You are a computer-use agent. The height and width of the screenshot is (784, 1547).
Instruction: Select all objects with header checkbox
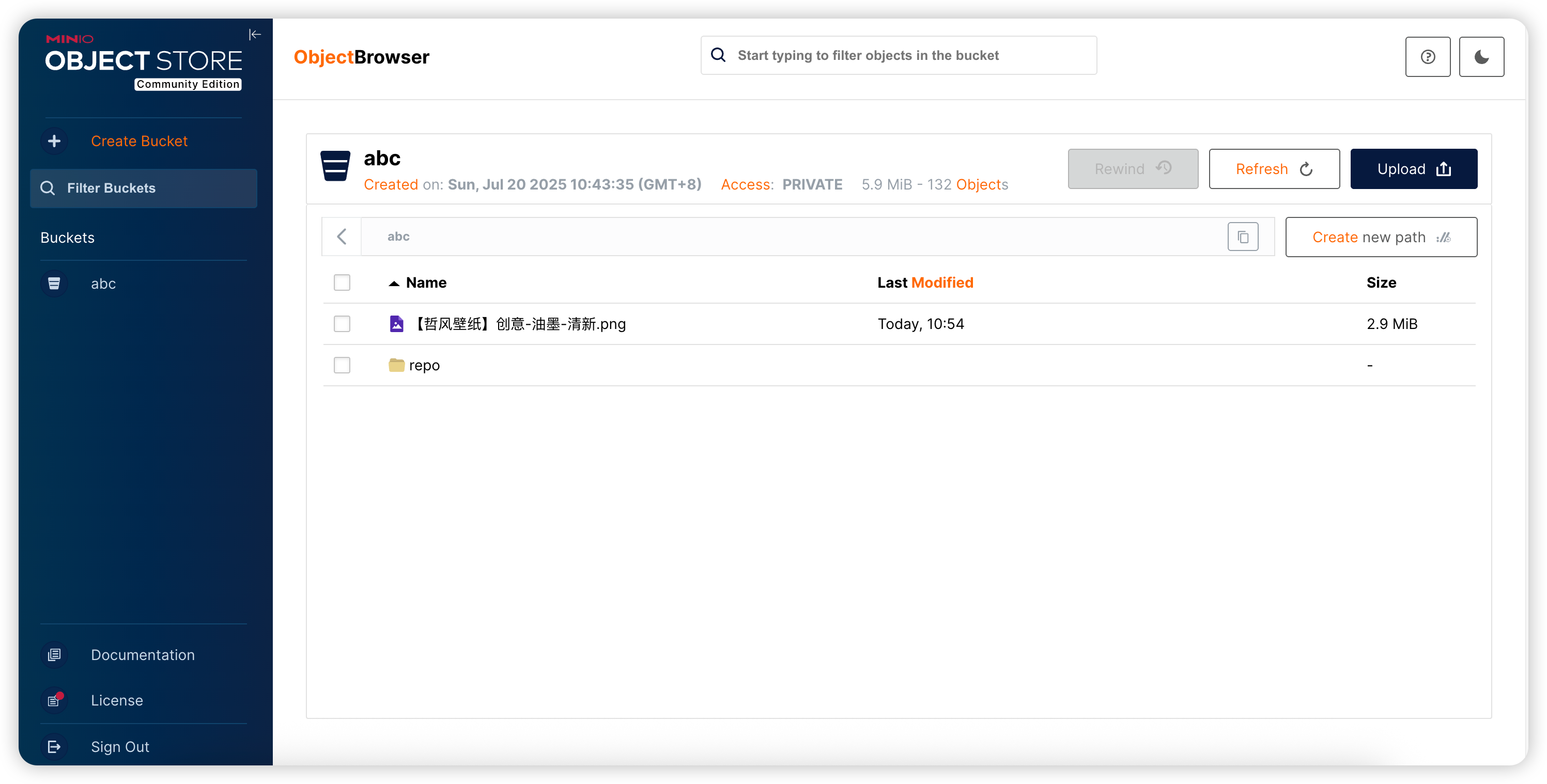342,283
